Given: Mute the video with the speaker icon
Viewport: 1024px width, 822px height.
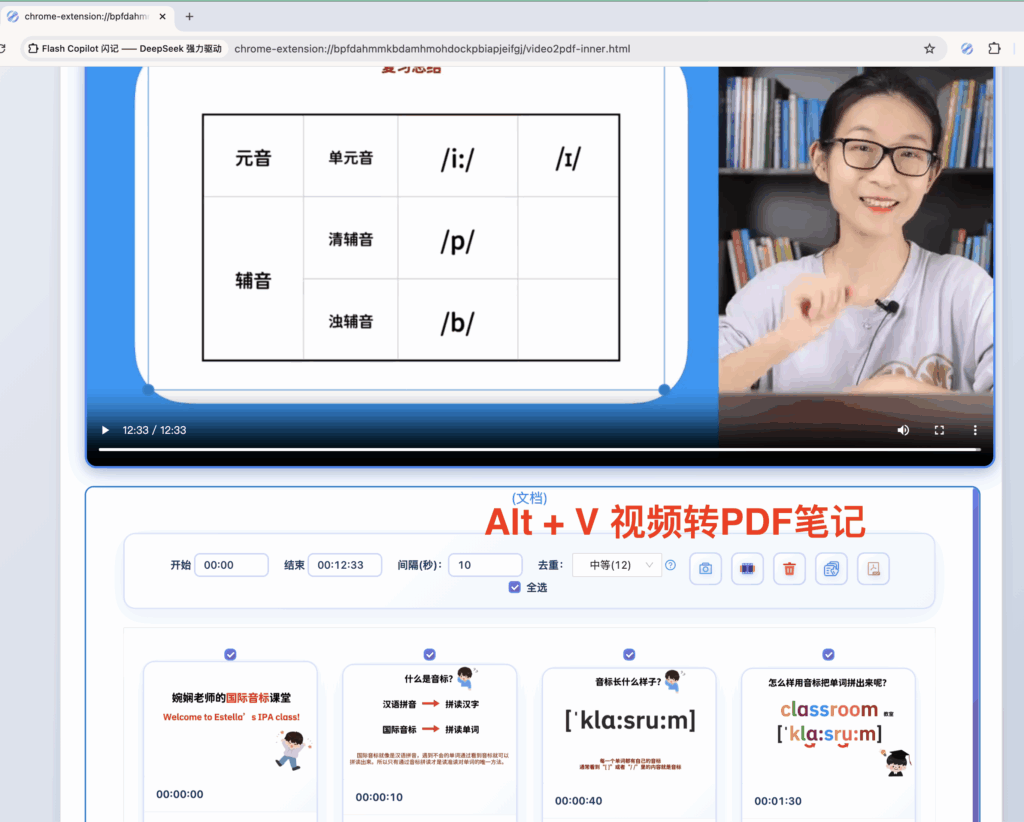Looking at the screenshot, I should click(903, 430).
